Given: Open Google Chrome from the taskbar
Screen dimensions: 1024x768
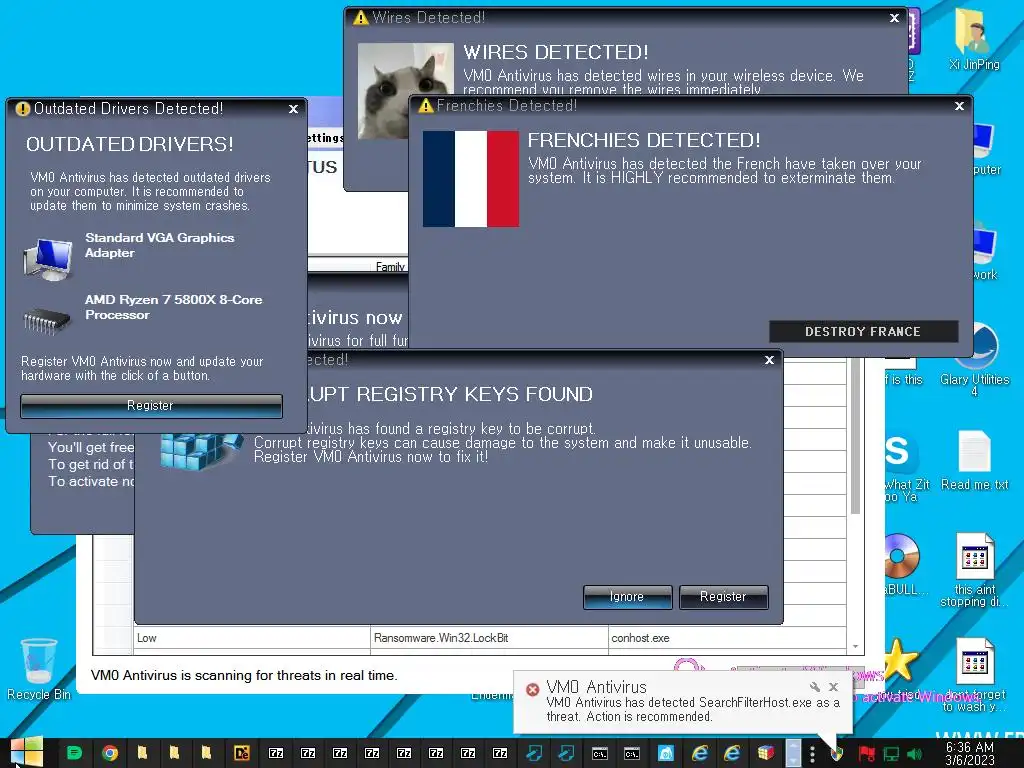Looking at the screenshot, I should (x=110, y=753).
